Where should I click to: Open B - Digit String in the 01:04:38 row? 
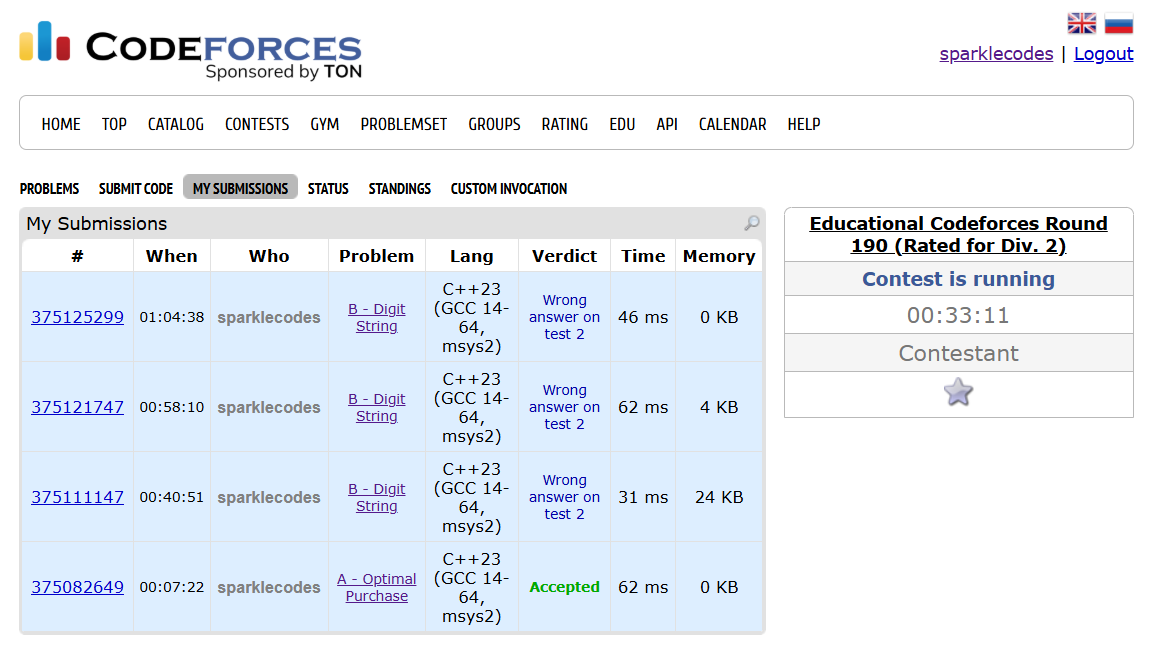tap(376, 317)
